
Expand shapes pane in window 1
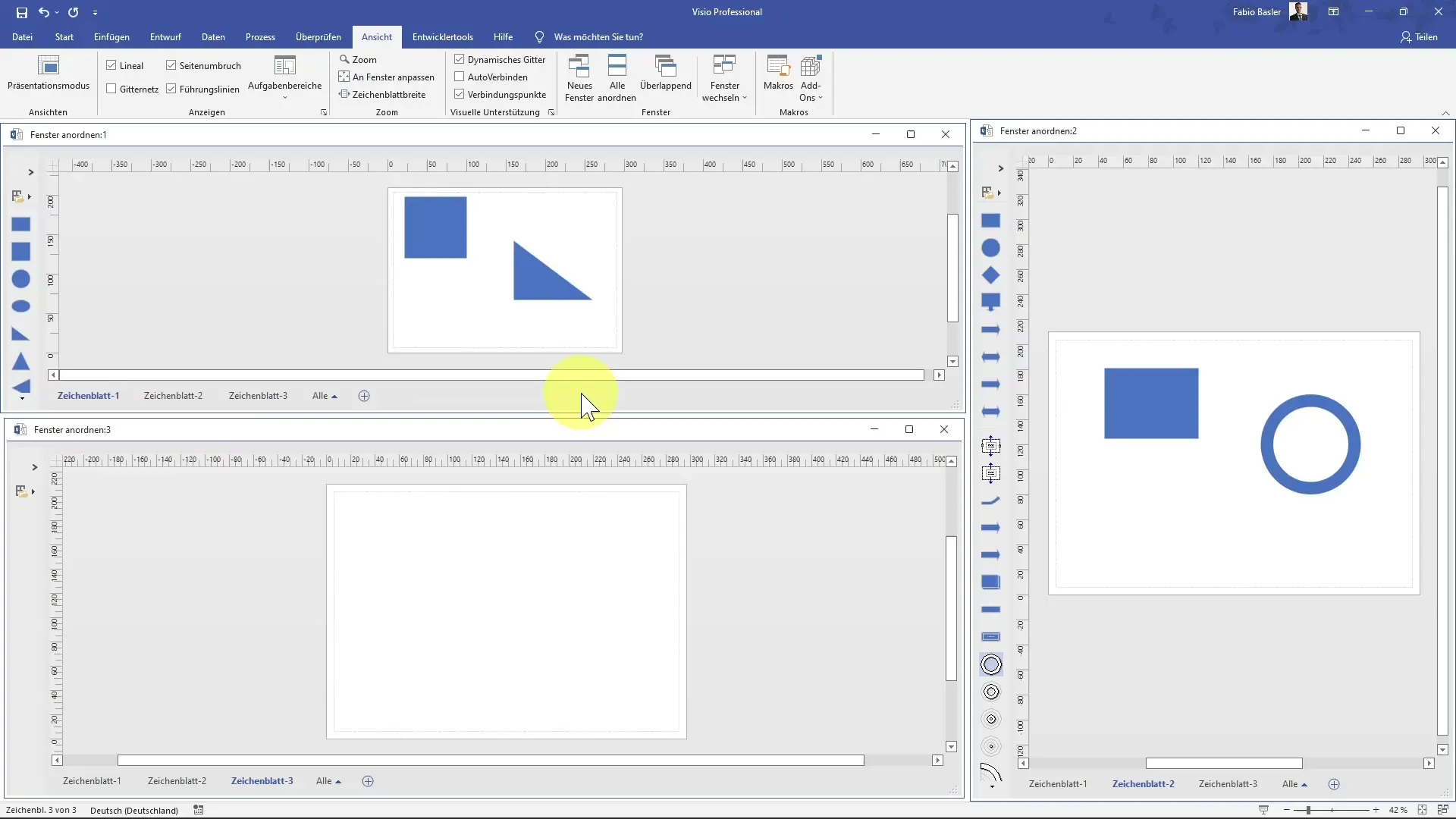tap(30, 172)
